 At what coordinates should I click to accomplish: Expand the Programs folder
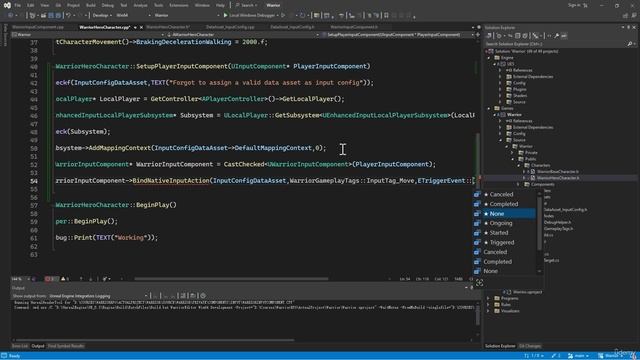[489, 298]
